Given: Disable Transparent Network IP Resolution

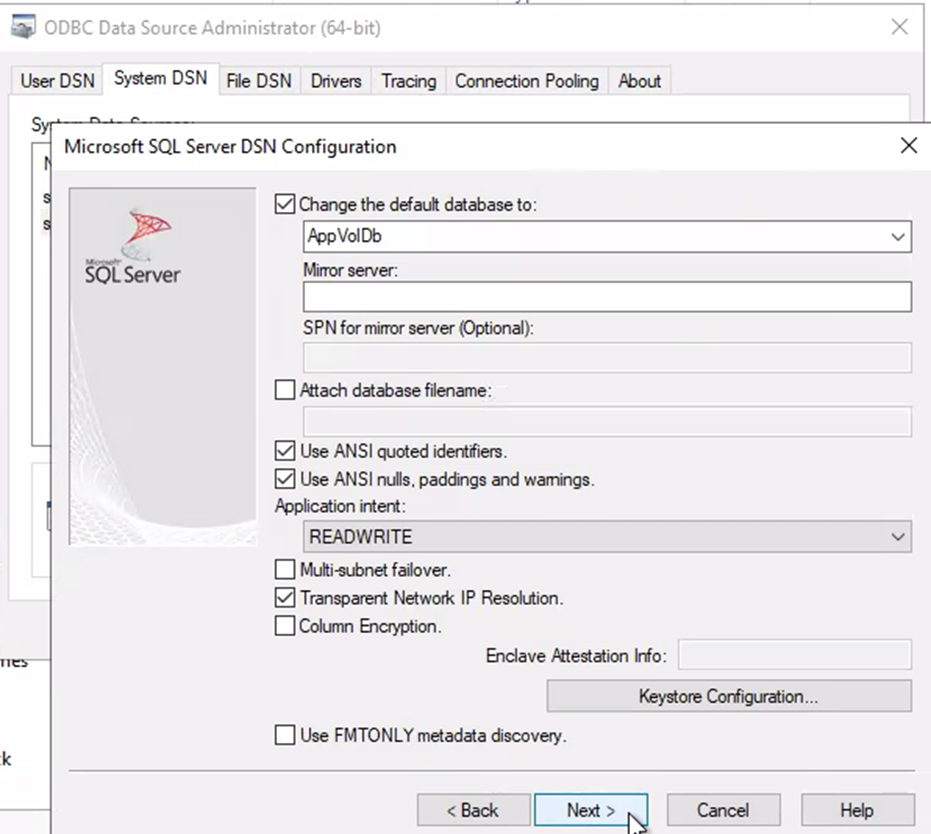Looking at the screenshot, I should point(286,598).
